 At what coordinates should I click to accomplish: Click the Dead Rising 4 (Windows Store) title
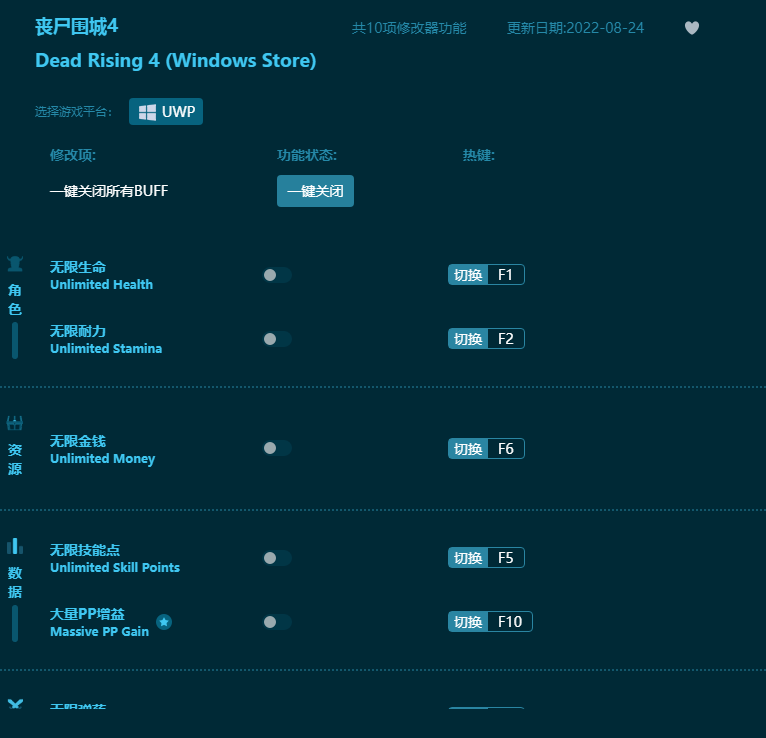pyautogui.click(x=176, y=61)
